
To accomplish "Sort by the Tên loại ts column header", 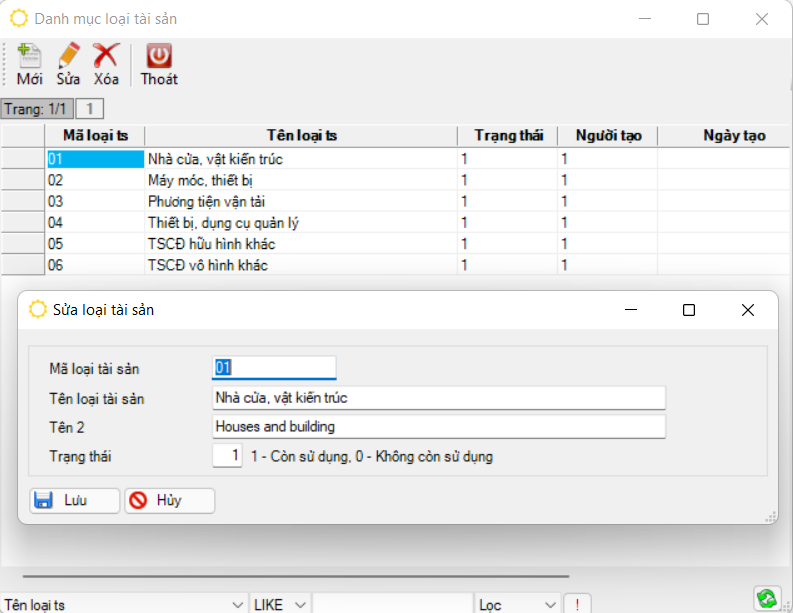I will 301,135.
